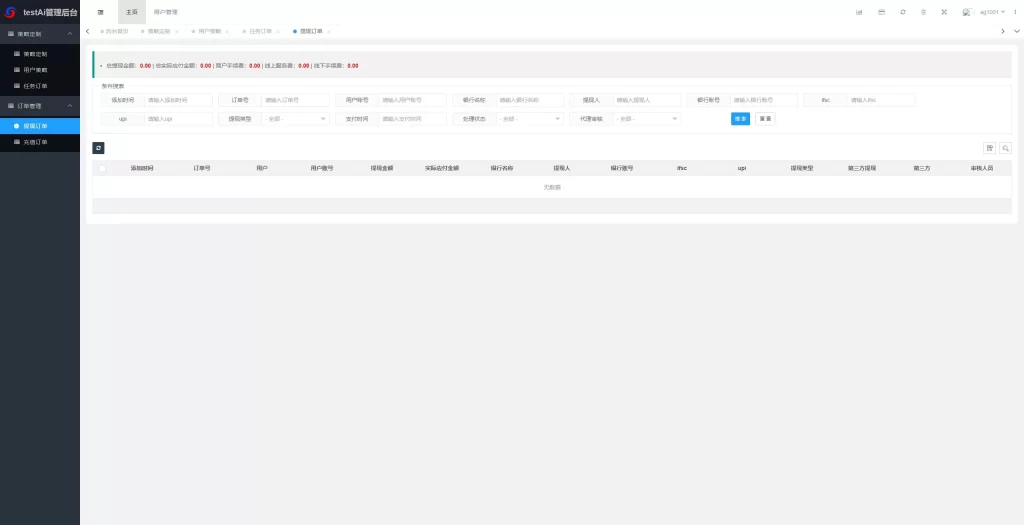Click the blue 搜索 button
This screenshot has height=525, width=1024.
[740, 119]
